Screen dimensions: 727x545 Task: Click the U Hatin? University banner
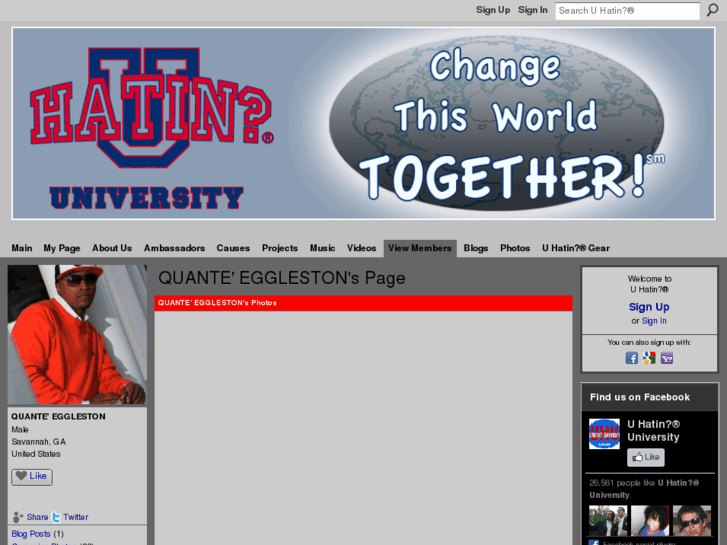point(364,123)
